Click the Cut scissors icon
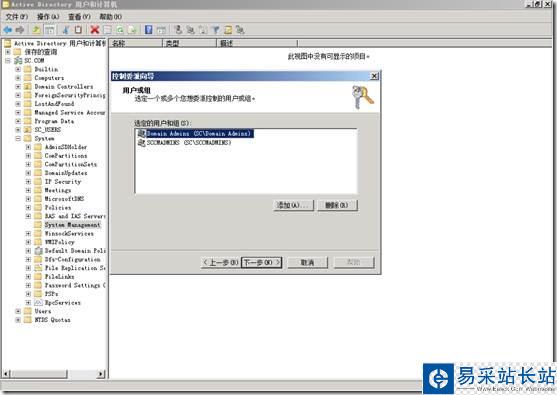This screenshot has width=557, height=395. (65, 30)
